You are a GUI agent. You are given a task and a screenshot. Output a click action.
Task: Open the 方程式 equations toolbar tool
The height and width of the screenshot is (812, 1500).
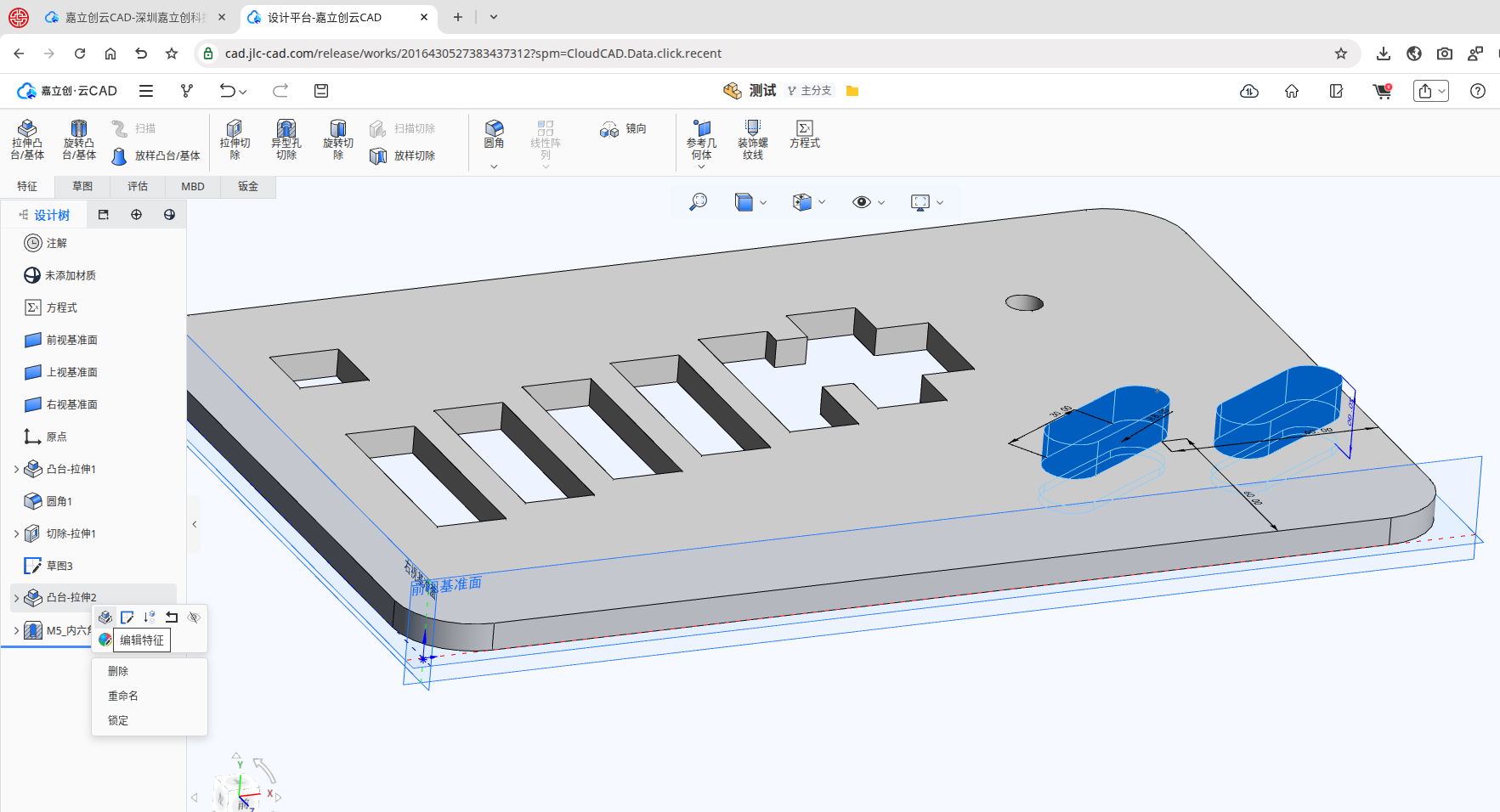click(805, 134)
